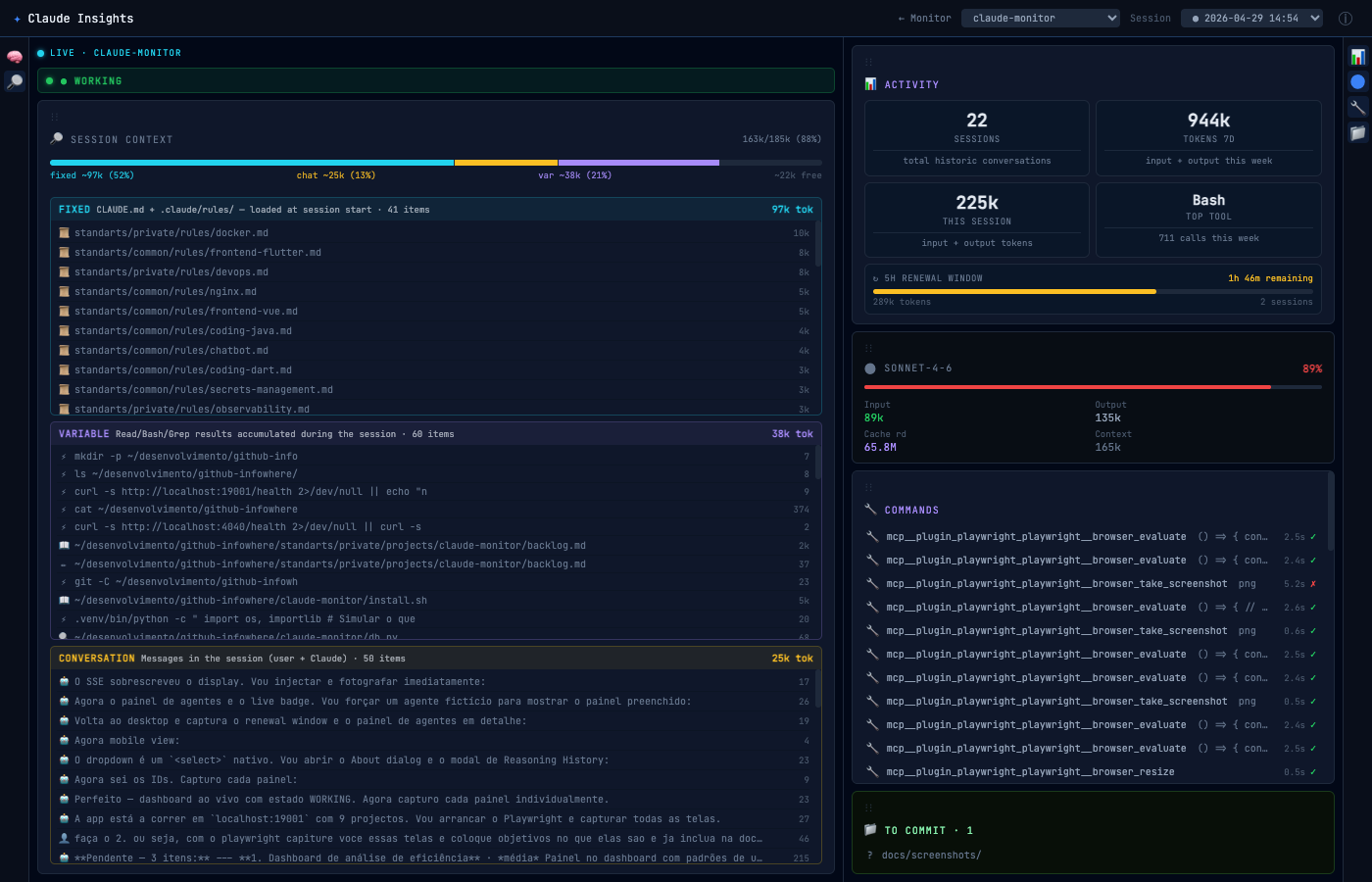This screenshot has height=882, width=1372.
Task: Click the To Commit panel drag handle
Action: tap(869, 808)
